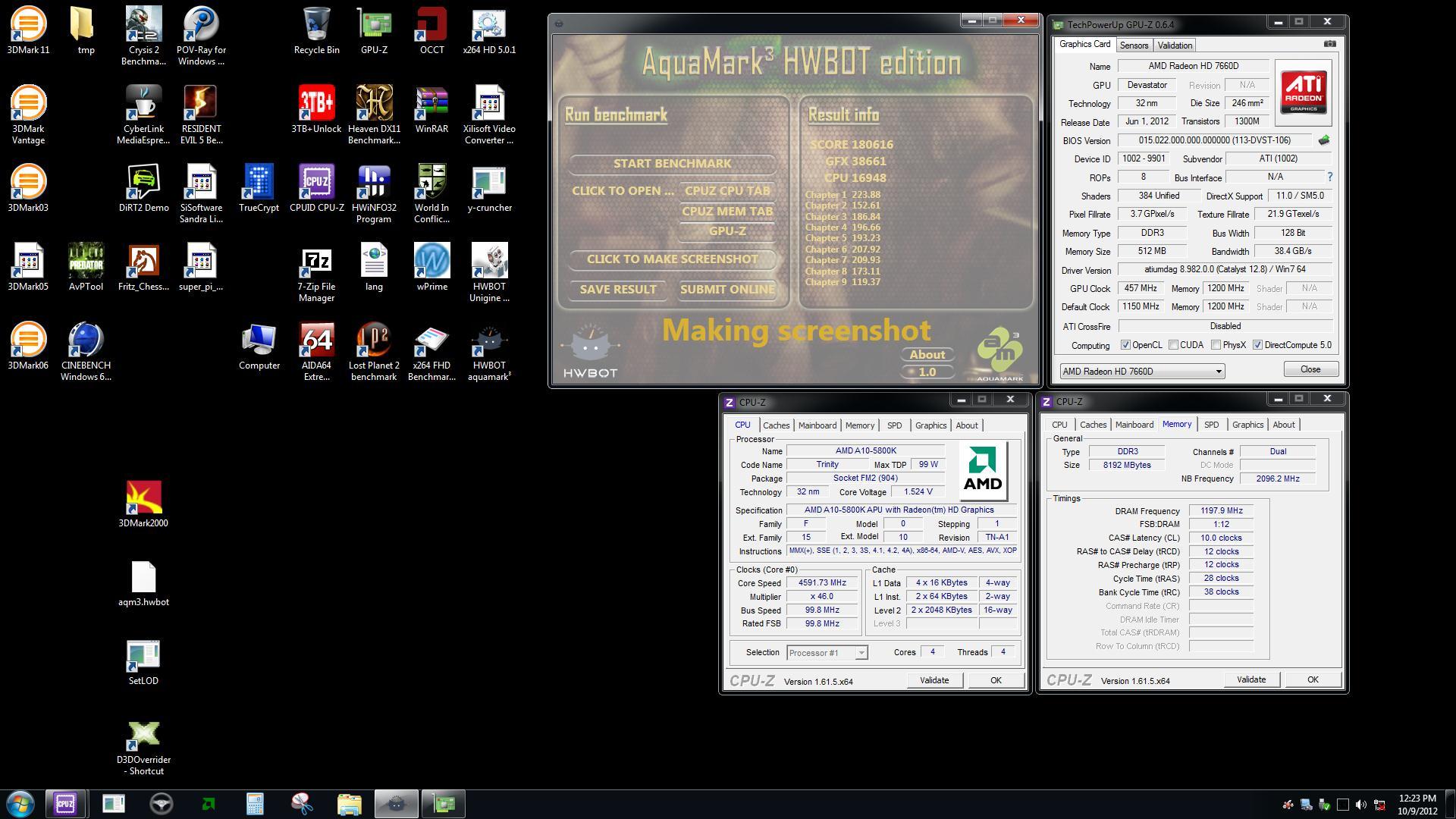Open Caches tab in left CPU-Z window

[x=776, y=425]
